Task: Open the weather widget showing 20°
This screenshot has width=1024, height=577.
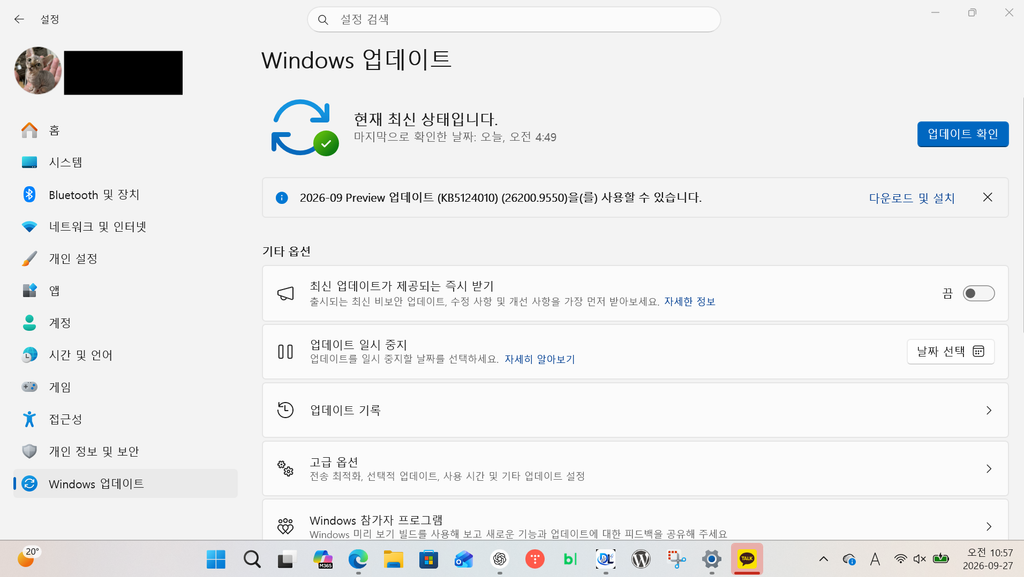Action: [27, 558]
